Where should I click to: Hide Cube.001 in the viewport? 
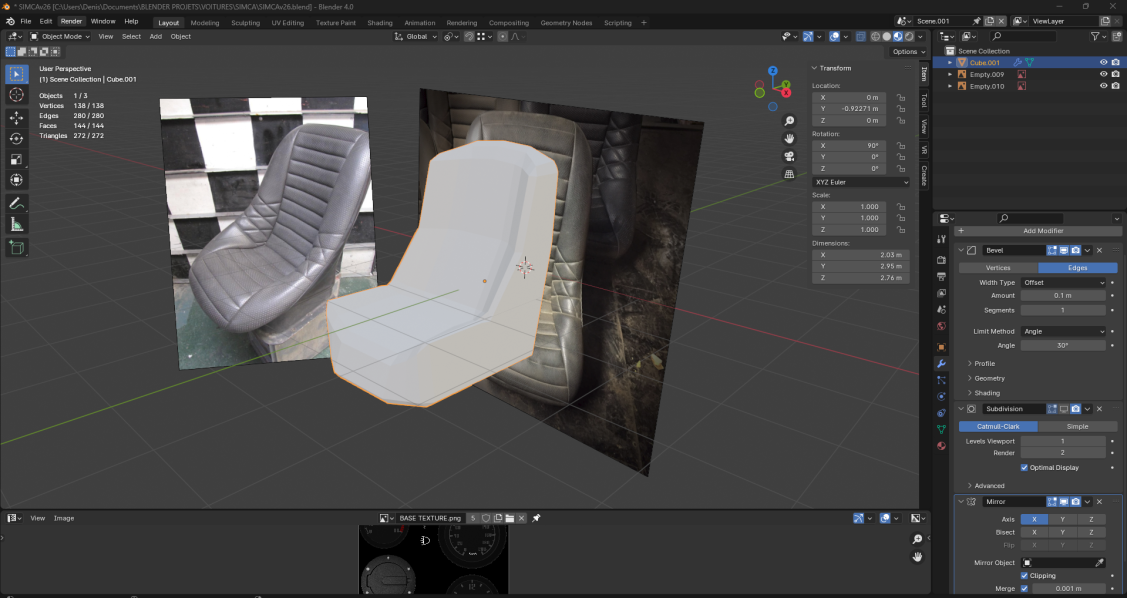(1104, 62)
